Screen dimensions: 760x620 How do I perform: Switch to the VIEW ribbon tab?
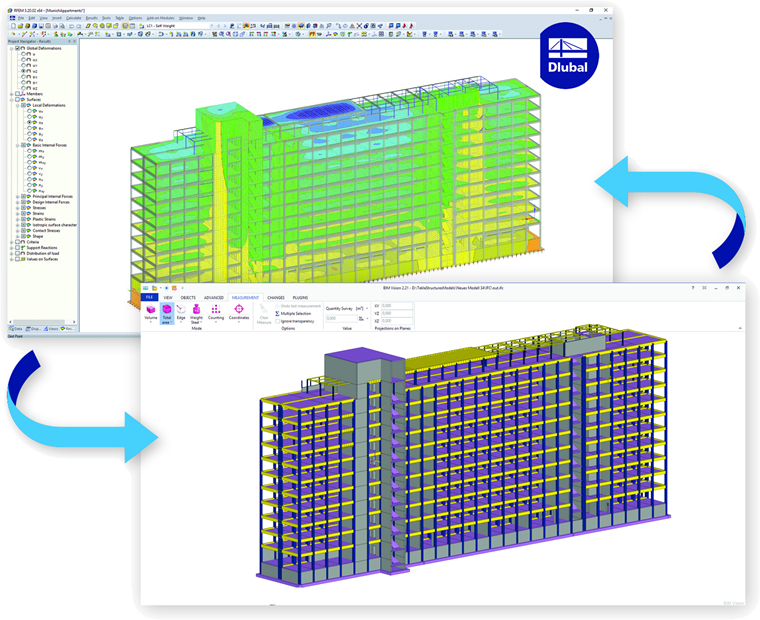coord(168,298)
